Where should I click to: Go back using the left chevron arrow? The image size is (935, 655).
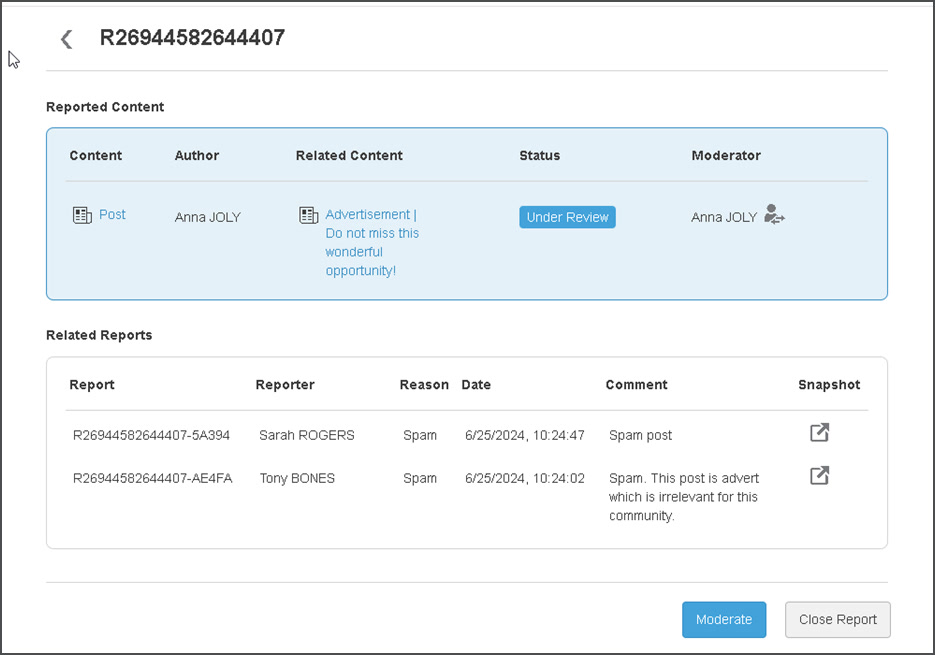pos(66,39)
